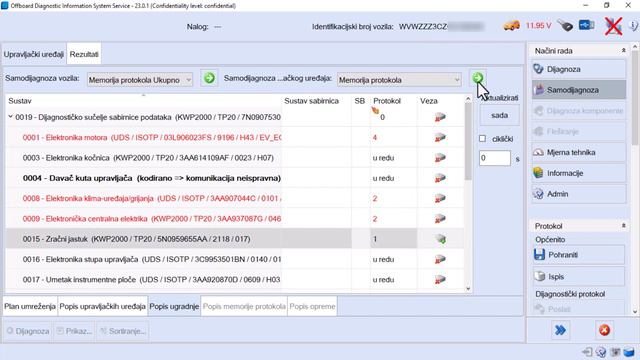
Task: Open Plan umreženja tab
Action: [x=30, y=307]
